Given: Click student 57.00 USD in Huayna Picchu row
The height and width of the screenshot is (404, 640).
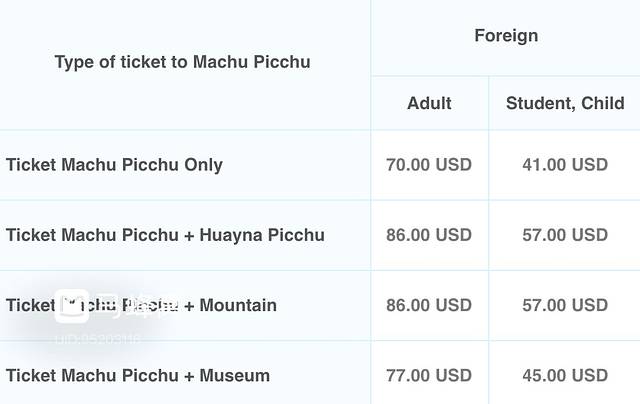Looking at the screenshot, I should coord(565,235).
